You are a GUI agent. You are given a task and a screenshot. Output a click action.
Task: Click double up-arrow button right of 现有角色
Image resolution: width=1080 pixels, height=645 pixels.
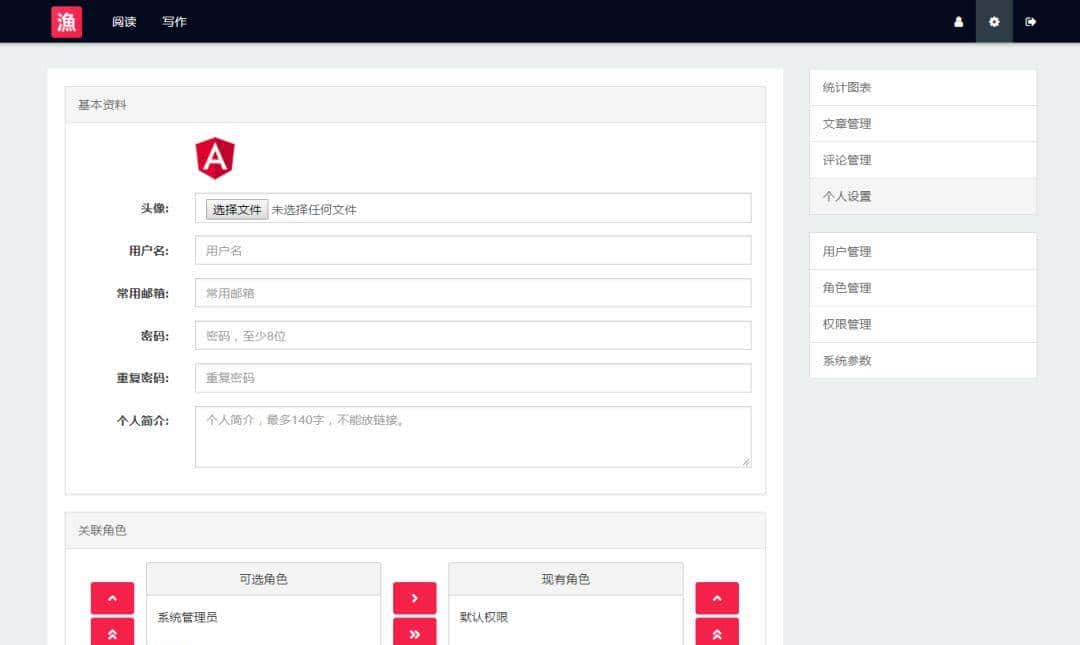[717, 633]
